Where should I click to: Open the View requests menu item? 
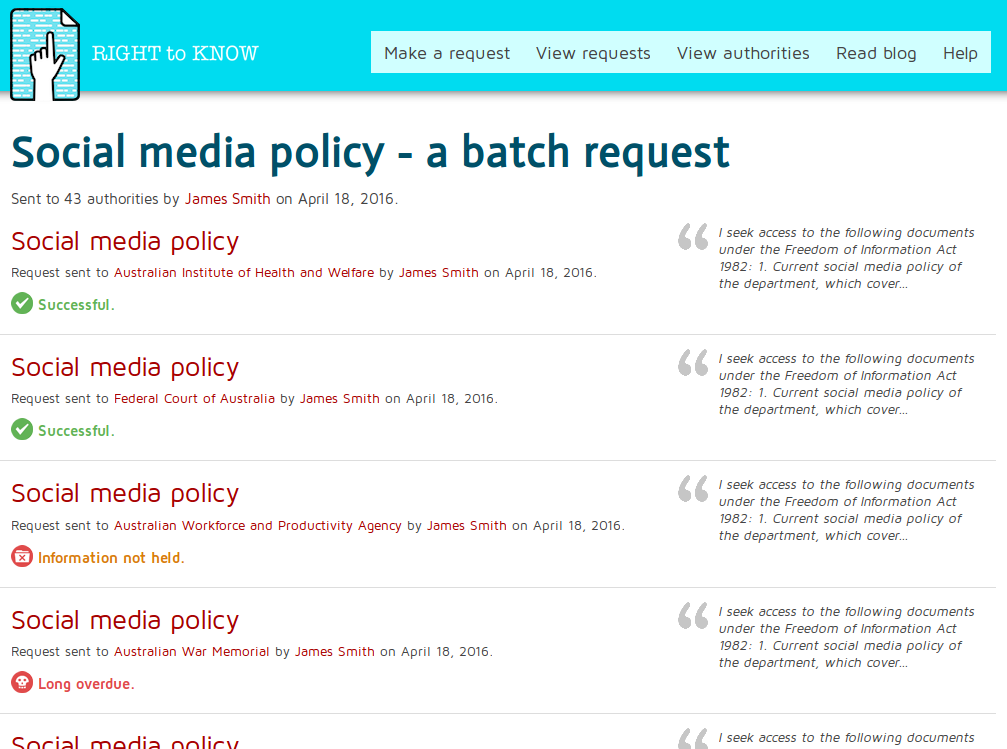593,53
